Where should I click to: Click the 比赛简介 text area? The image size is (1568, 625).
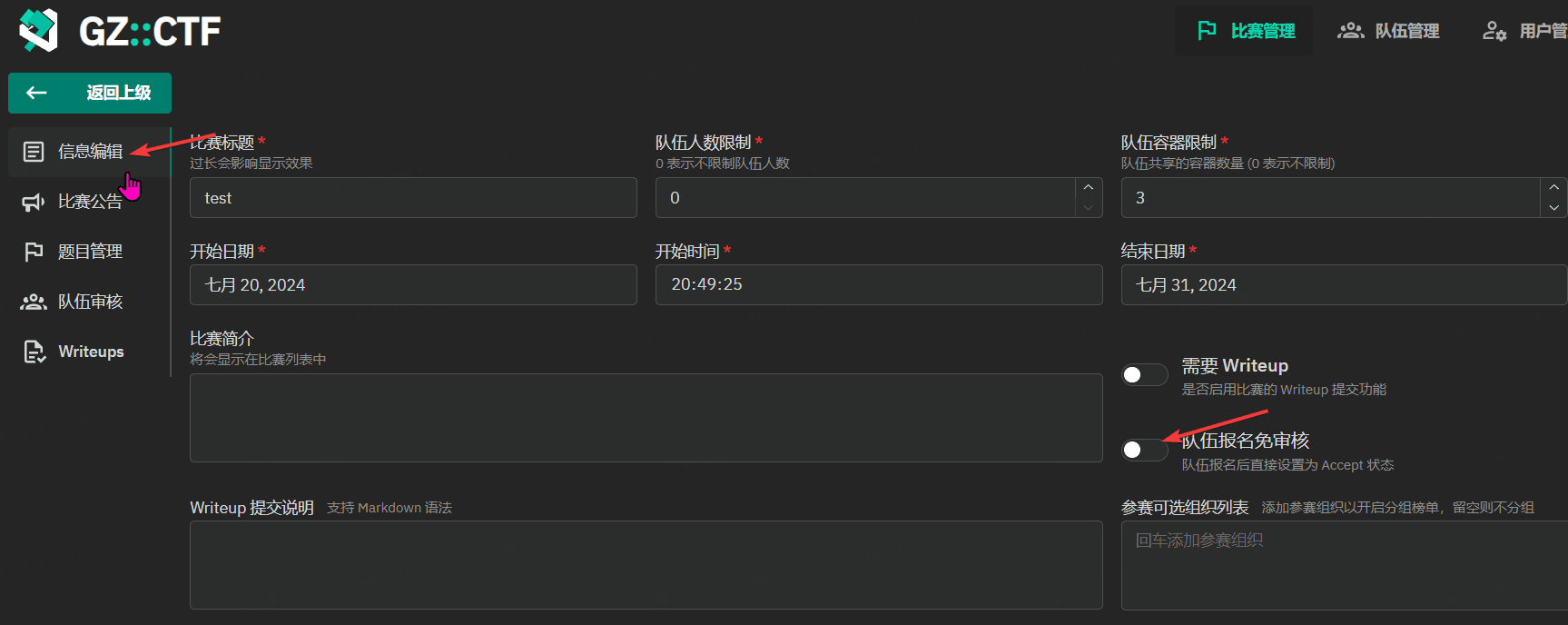(x=646, y=418)
